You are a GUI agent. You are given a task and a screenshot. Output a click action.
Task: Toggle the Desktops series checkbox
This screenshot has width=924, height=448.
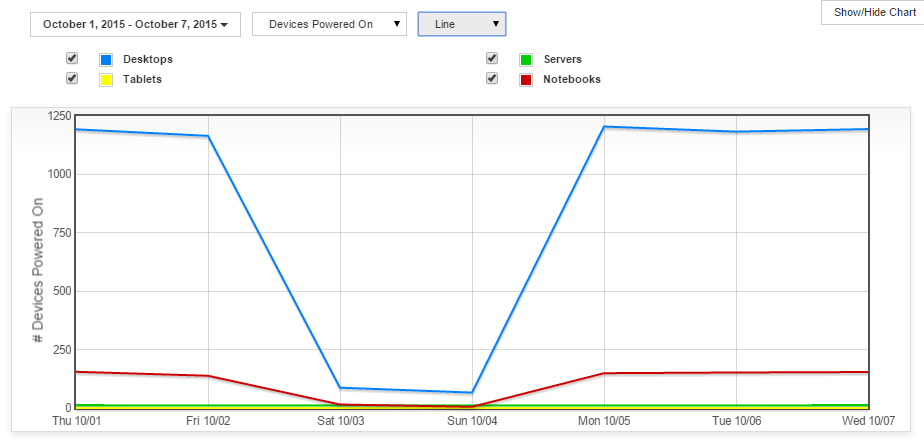[x=72, y=59]
